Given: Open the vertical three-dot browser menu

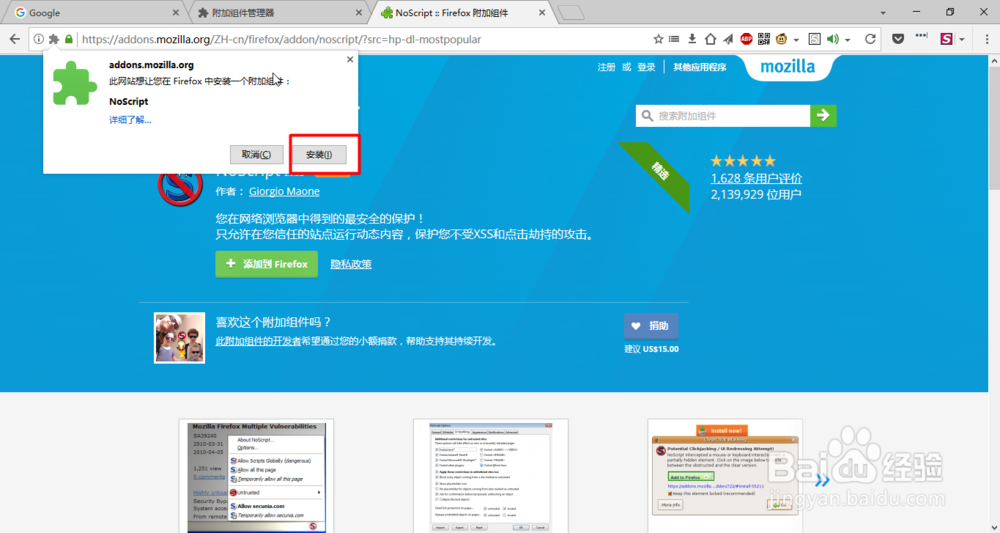Looking at the screenshot, I should 987,40.
